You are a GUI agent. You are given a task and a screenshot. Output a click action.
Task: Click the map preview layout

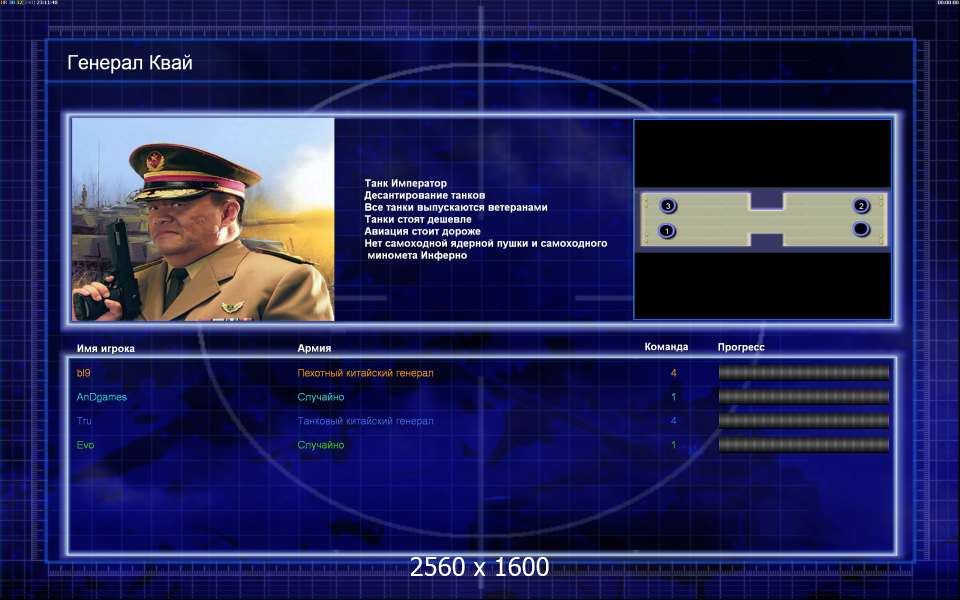tap(763, 219)
